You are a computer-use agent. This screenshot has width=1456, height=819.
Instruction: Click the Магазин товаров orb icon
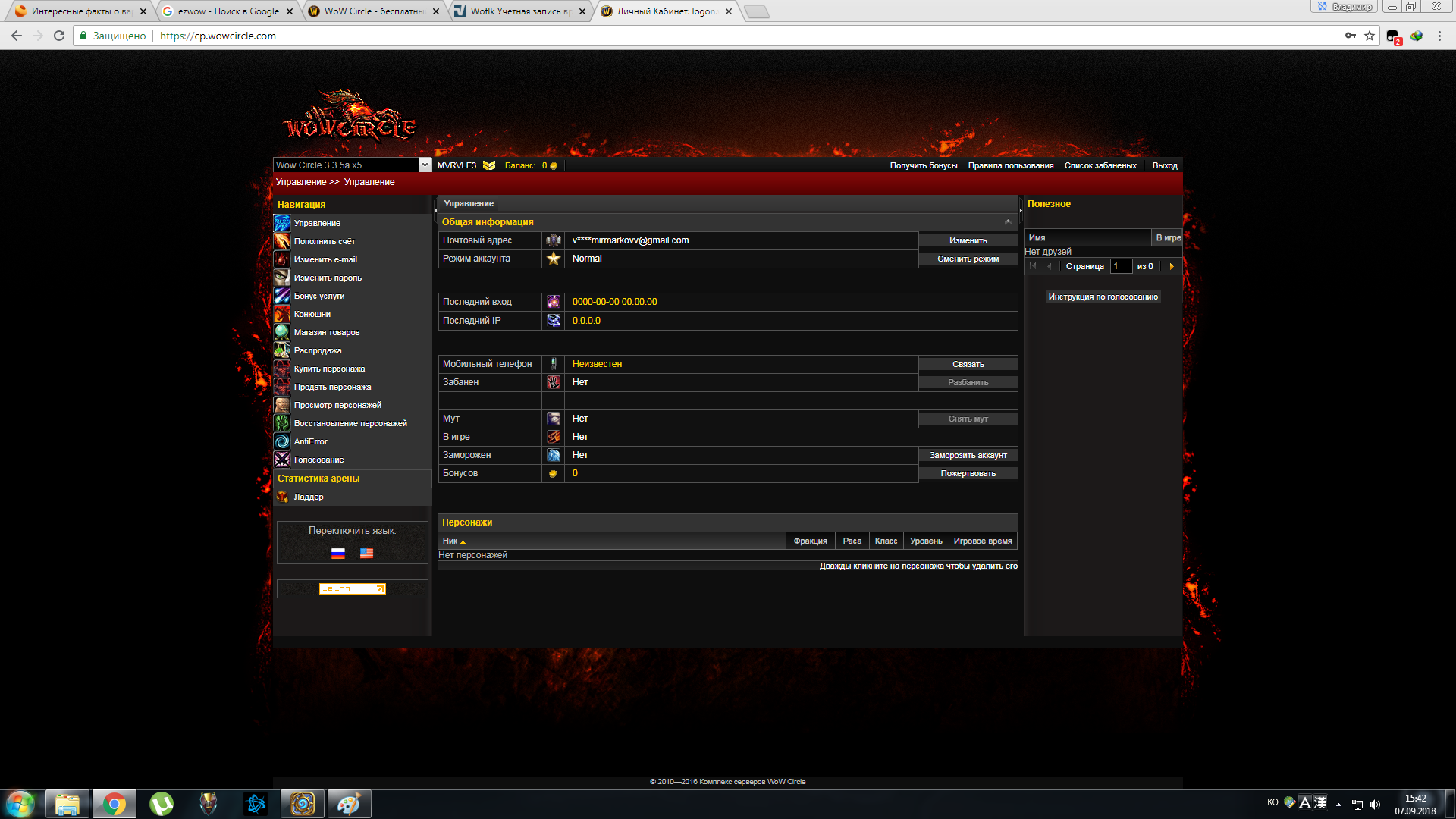281,332
